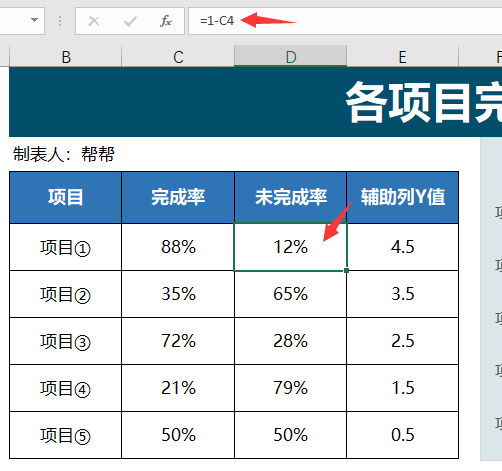Open Insert Function fx dialog
The image size is (502, 471).
pos(166,21)
